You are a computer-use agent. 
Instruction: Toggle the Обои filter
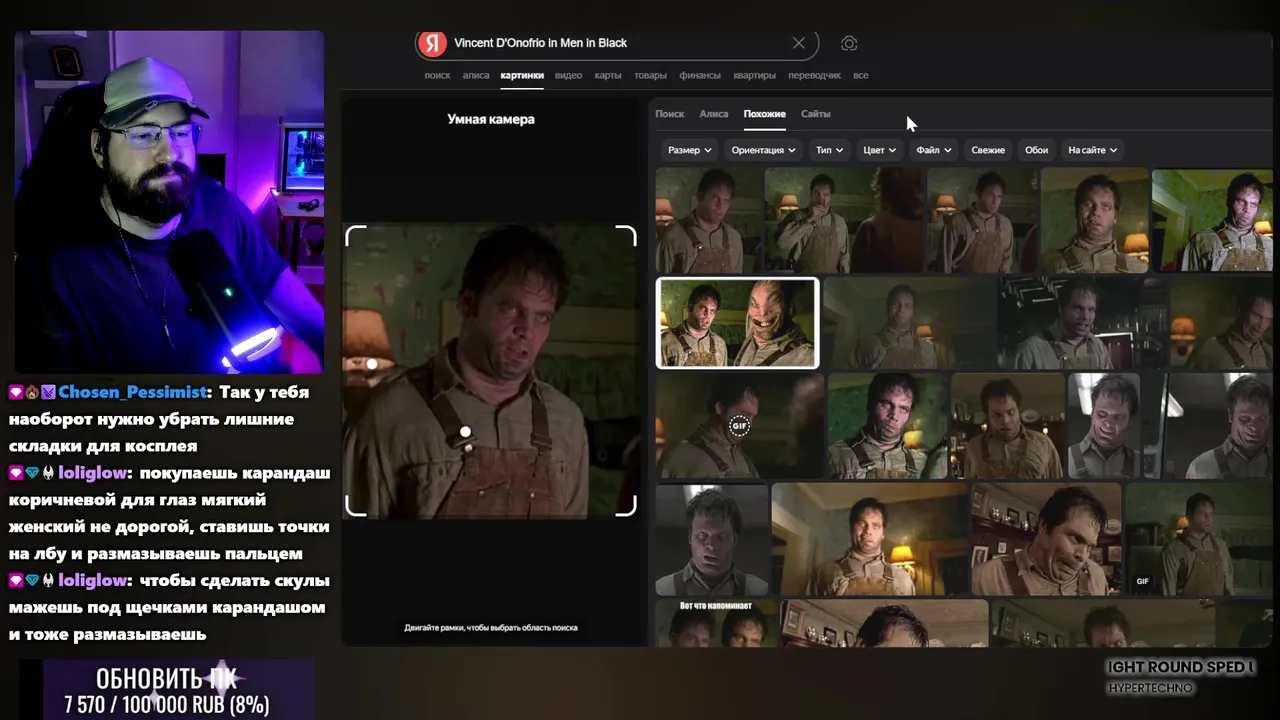tap(1036, 150)
